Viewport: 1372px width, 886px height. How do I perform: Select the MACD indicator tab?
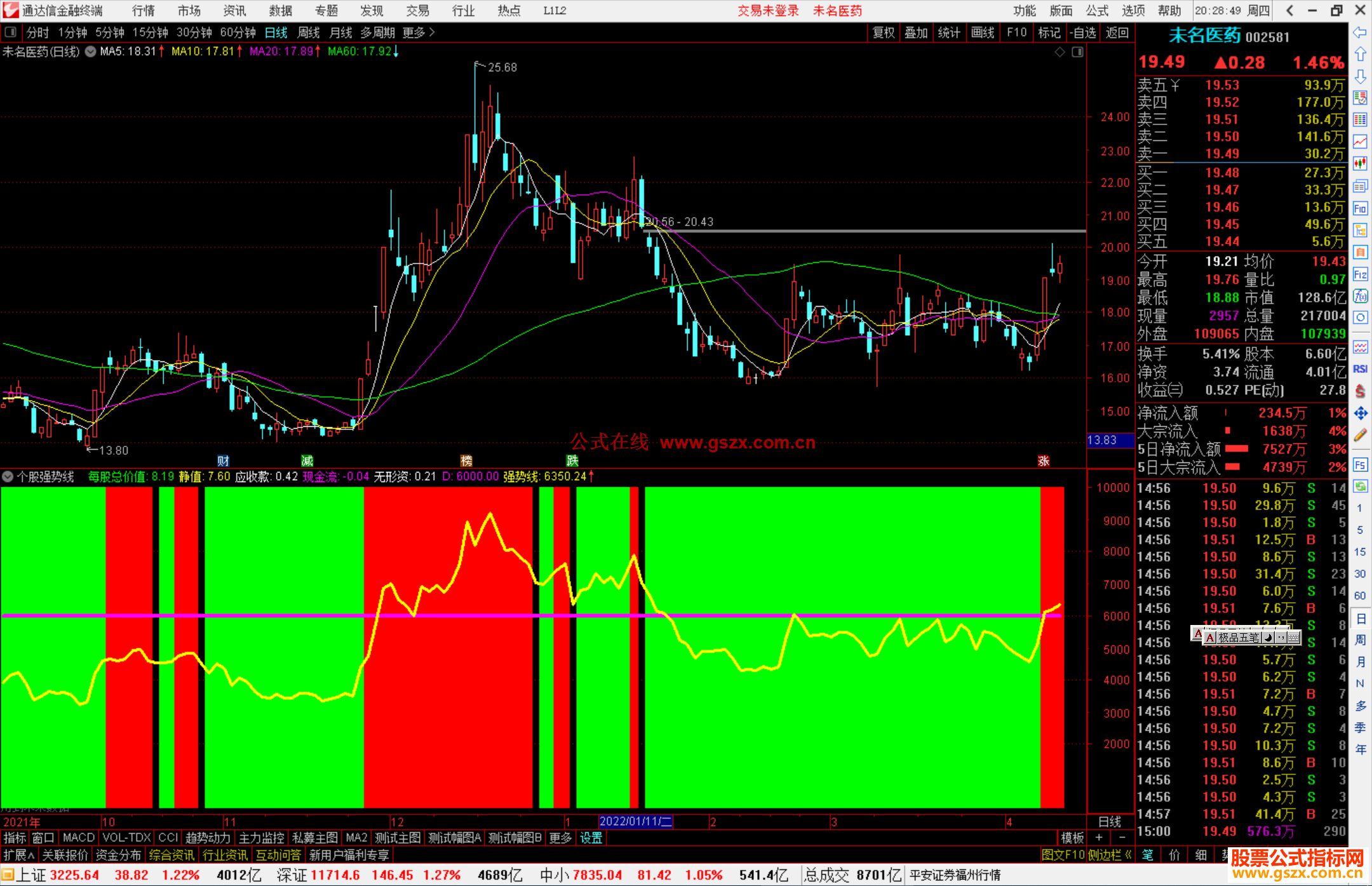coord(79,838)
